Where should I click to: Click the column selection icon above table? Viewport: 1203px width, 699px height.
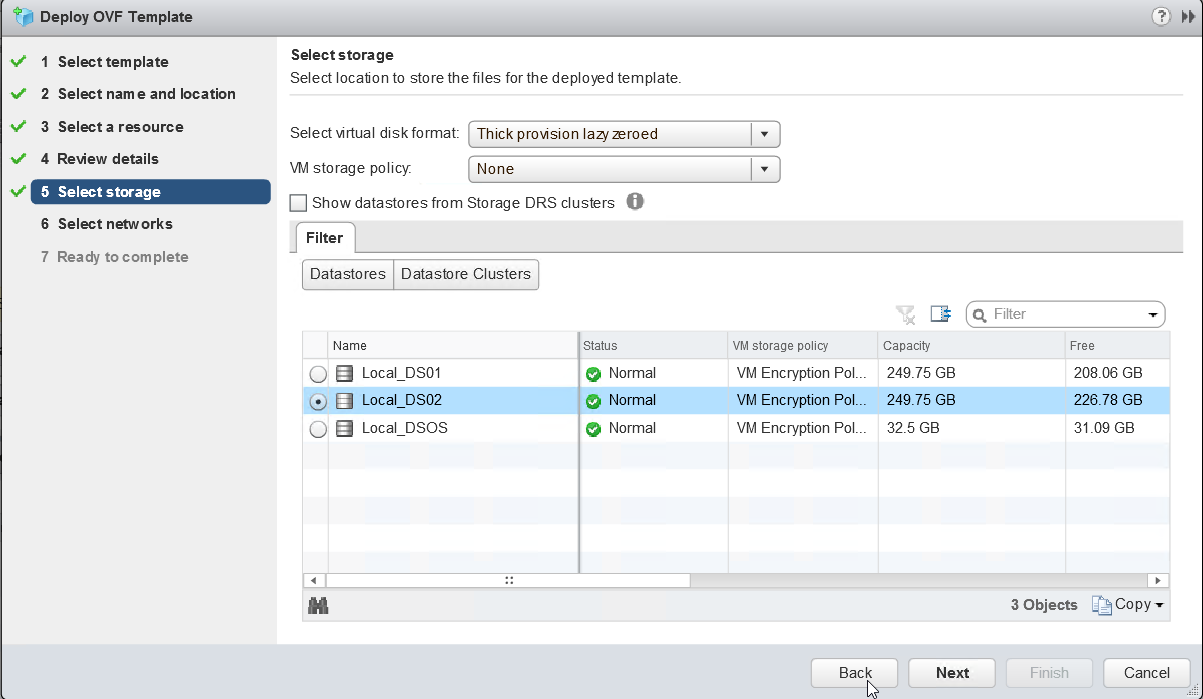tap(940, 314)
